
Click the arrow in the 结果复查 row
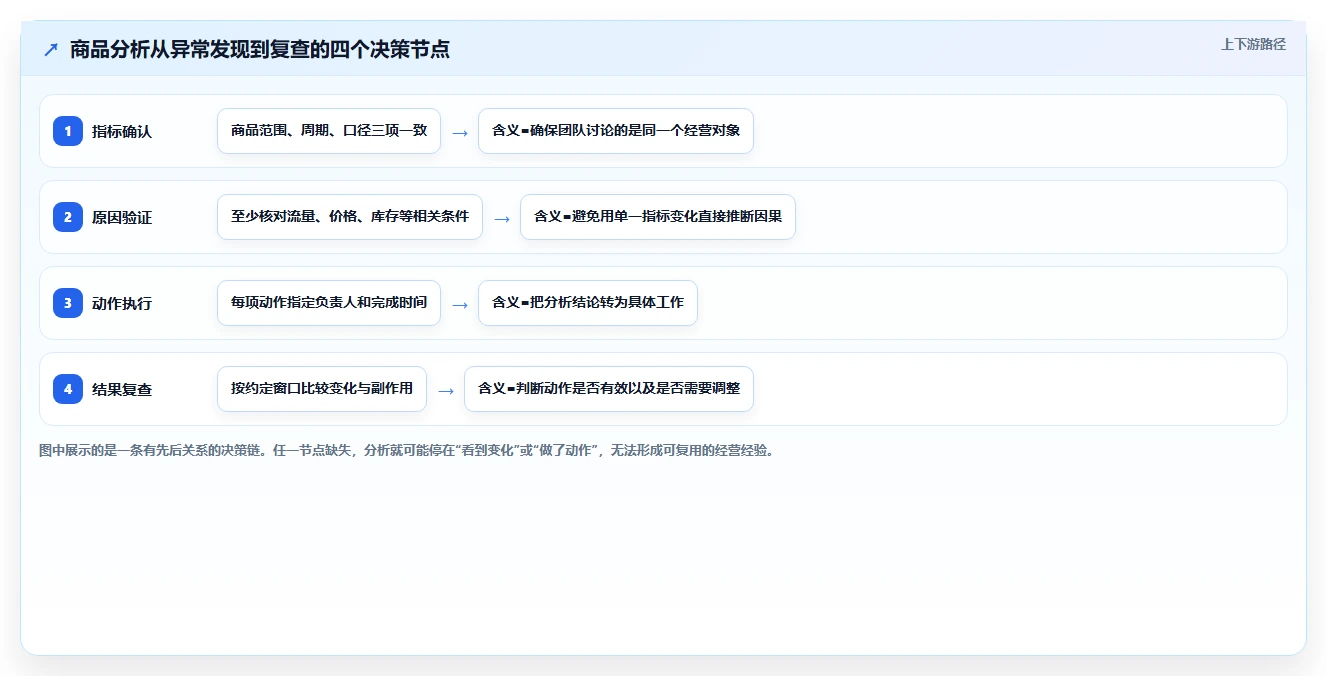[446, 390]
